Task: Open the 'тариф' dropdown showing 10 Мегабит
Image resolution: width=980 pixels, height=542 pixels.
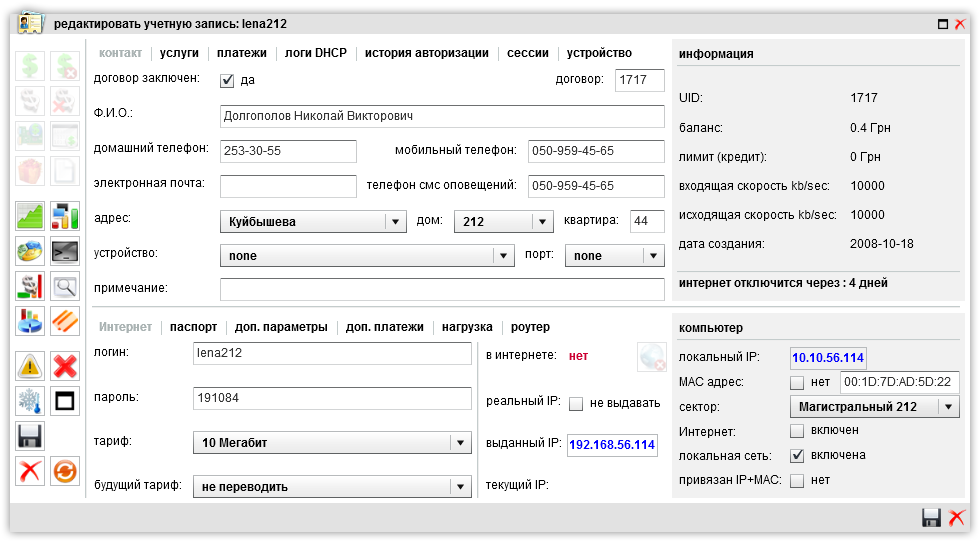Action: coord(331,443)
